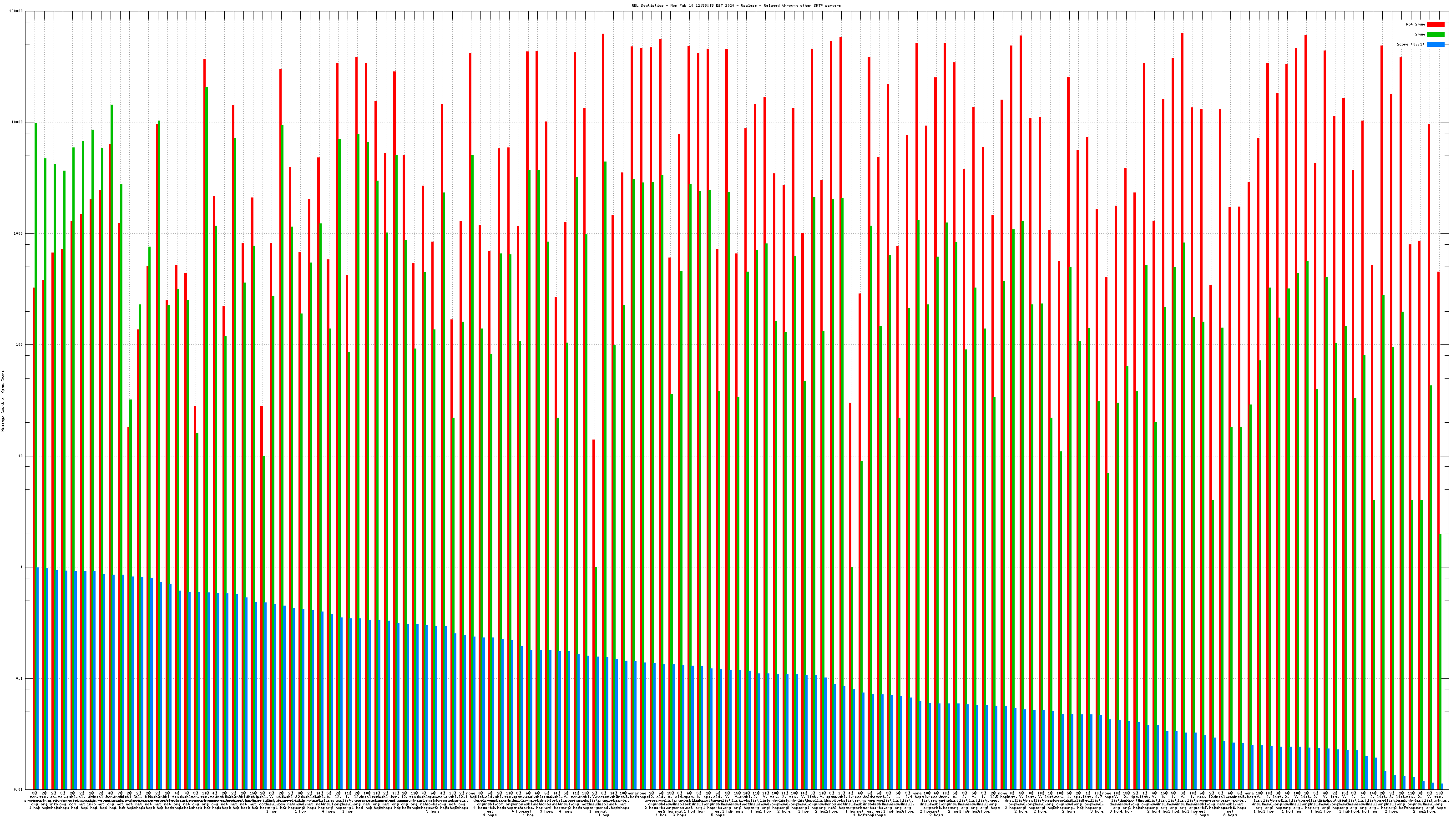
Task: Click the 100000 y-axis label
Action: tap(17, 11)
